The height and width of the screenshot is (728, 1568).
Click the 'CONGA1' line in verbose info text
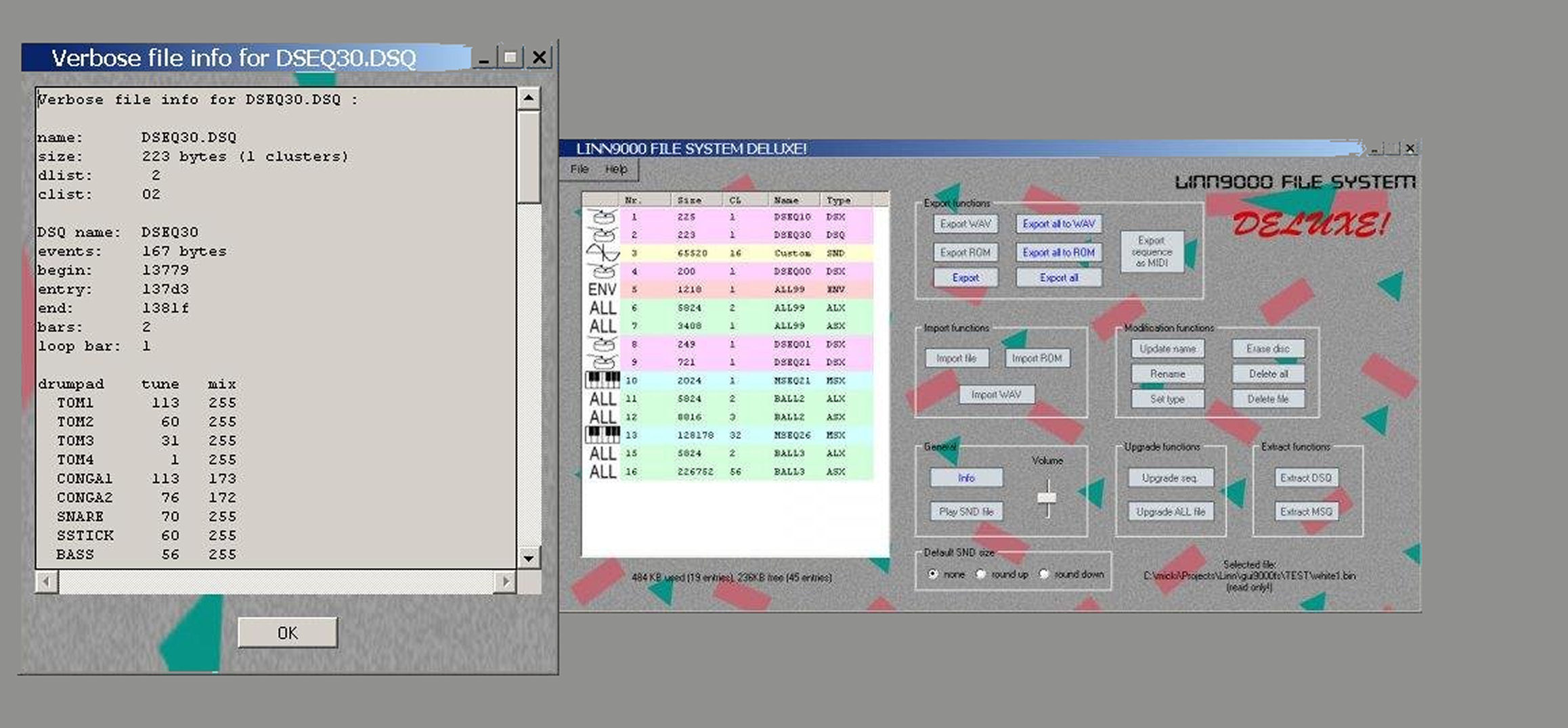tap(146, 478)
